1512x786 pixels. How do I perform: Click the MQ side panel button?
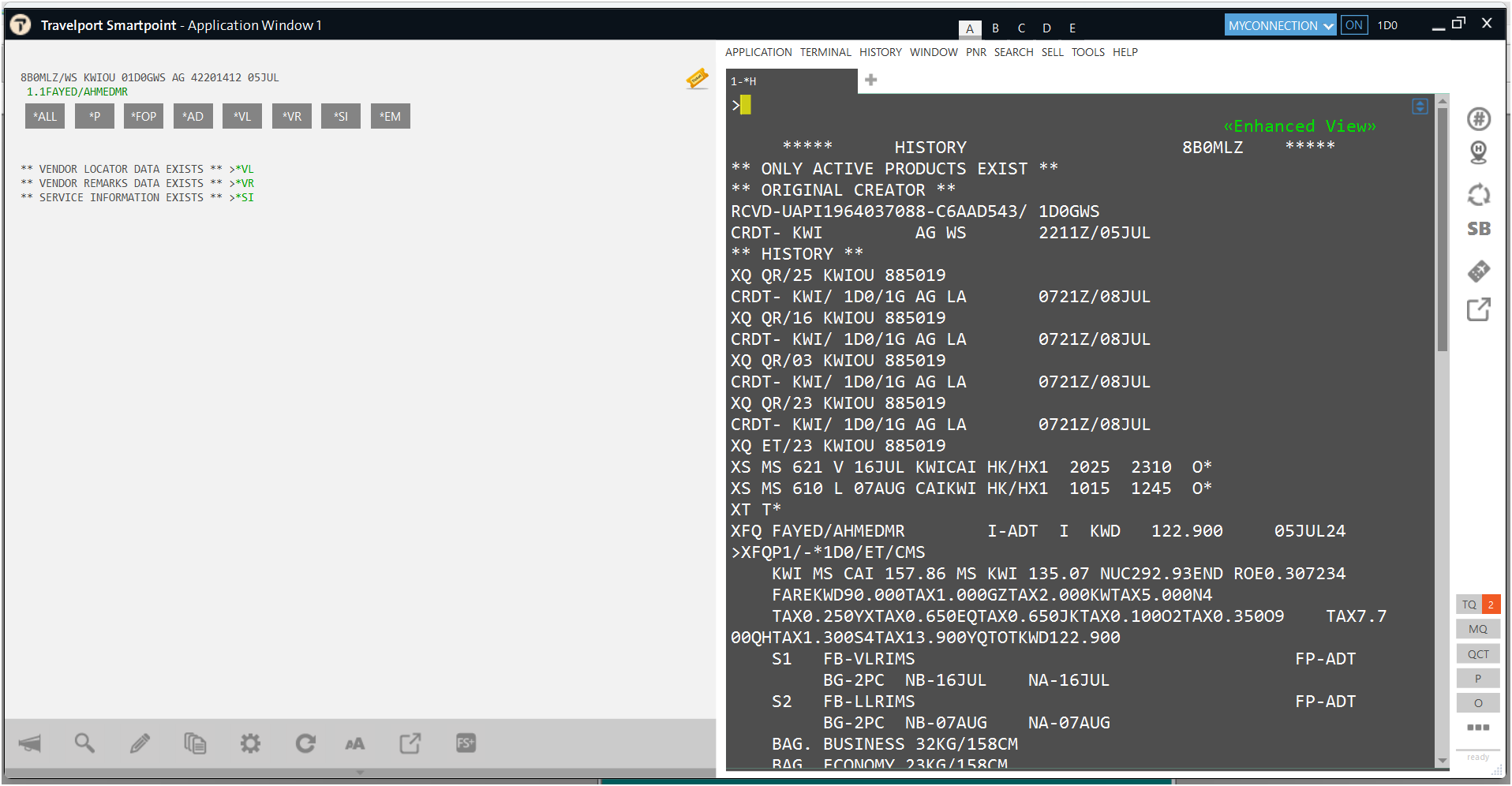[x=1478, y=629]
